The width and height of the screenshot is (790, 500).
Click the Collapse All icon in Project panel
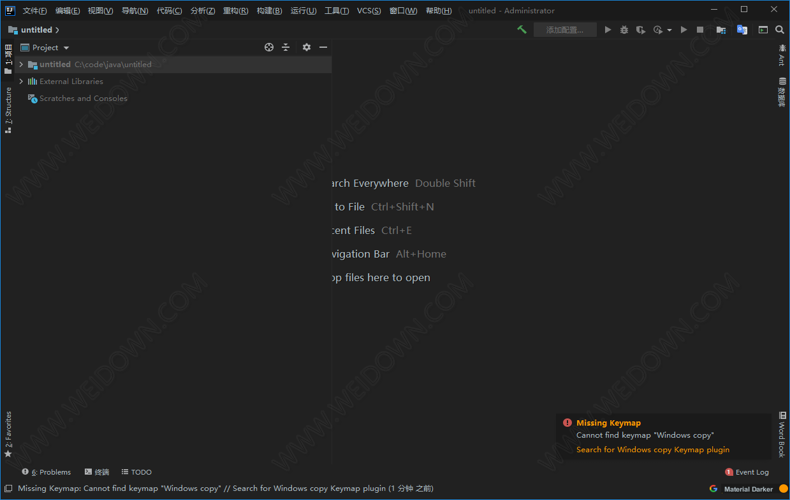(286, 47)
